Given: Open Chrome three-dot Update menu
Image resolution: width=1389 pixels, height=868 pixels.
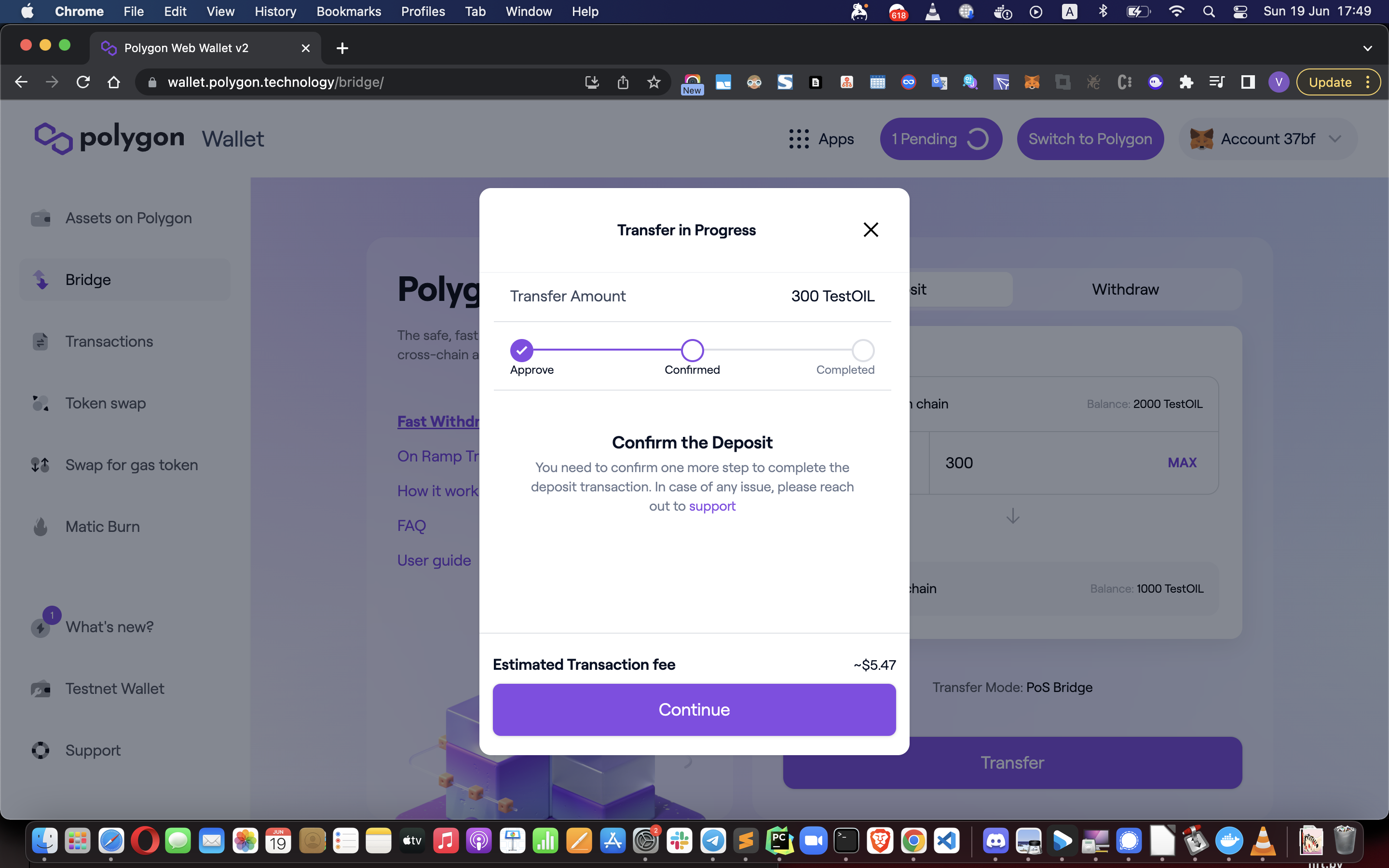Looking at the screenshot, I should [1368, 82].
